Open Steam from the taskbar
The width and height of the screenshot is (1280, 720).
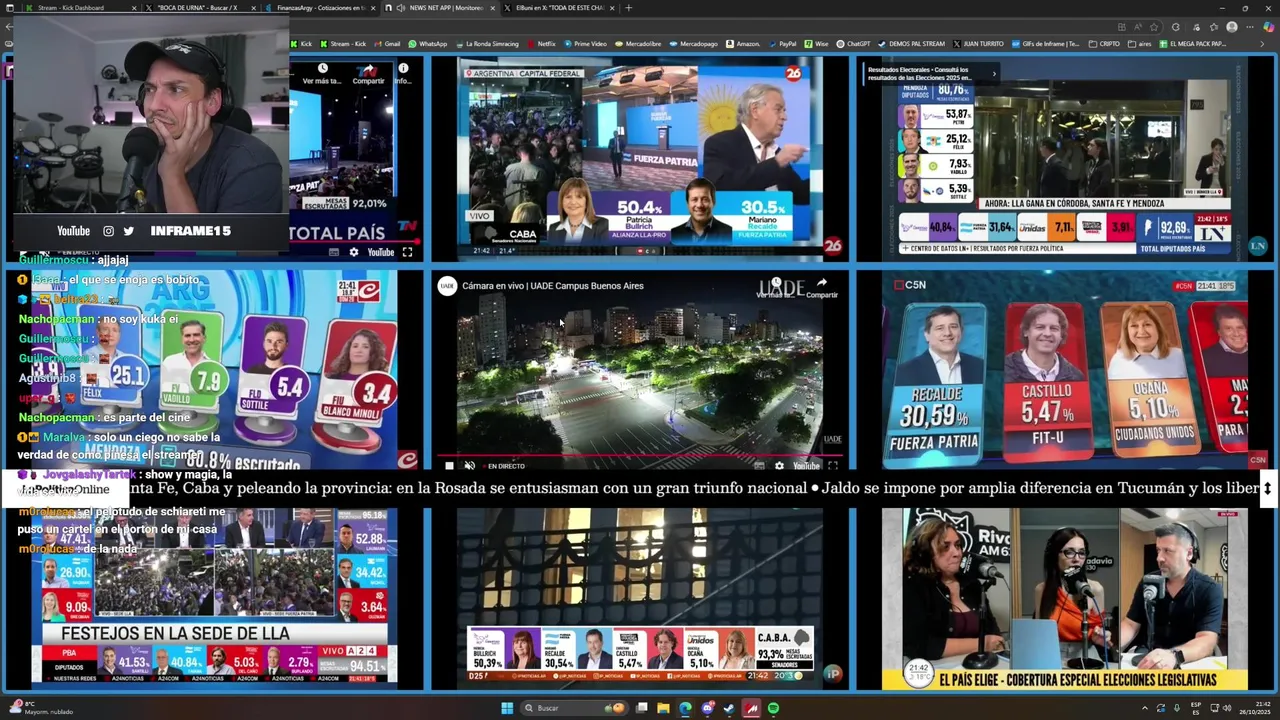click(729, 708)
